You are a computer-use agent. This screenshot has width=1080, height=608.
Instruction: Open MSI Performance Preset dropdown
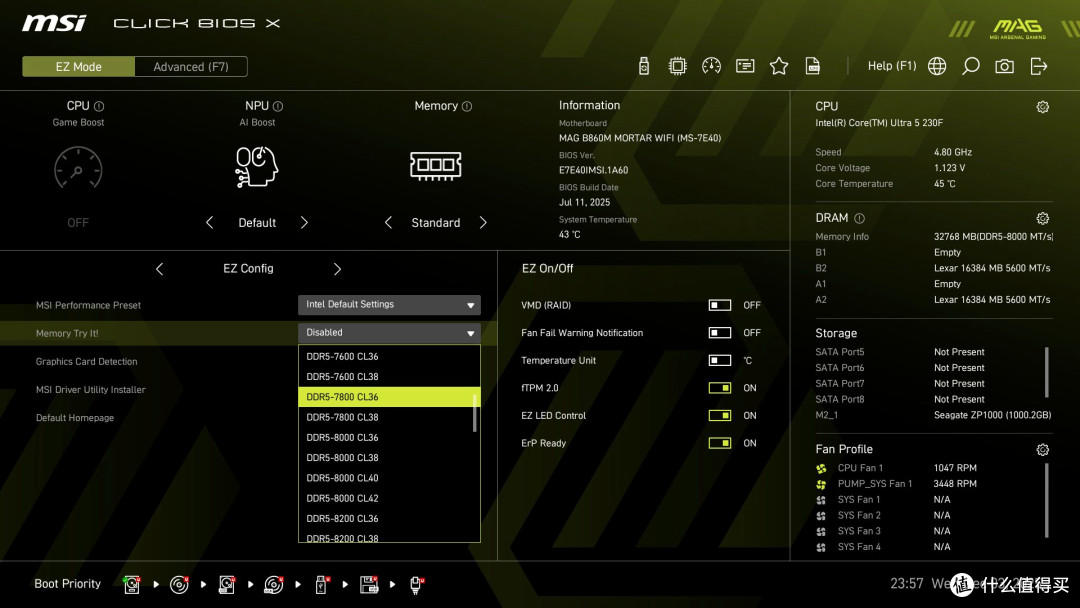pyautogui.click(x=389, y=304)
